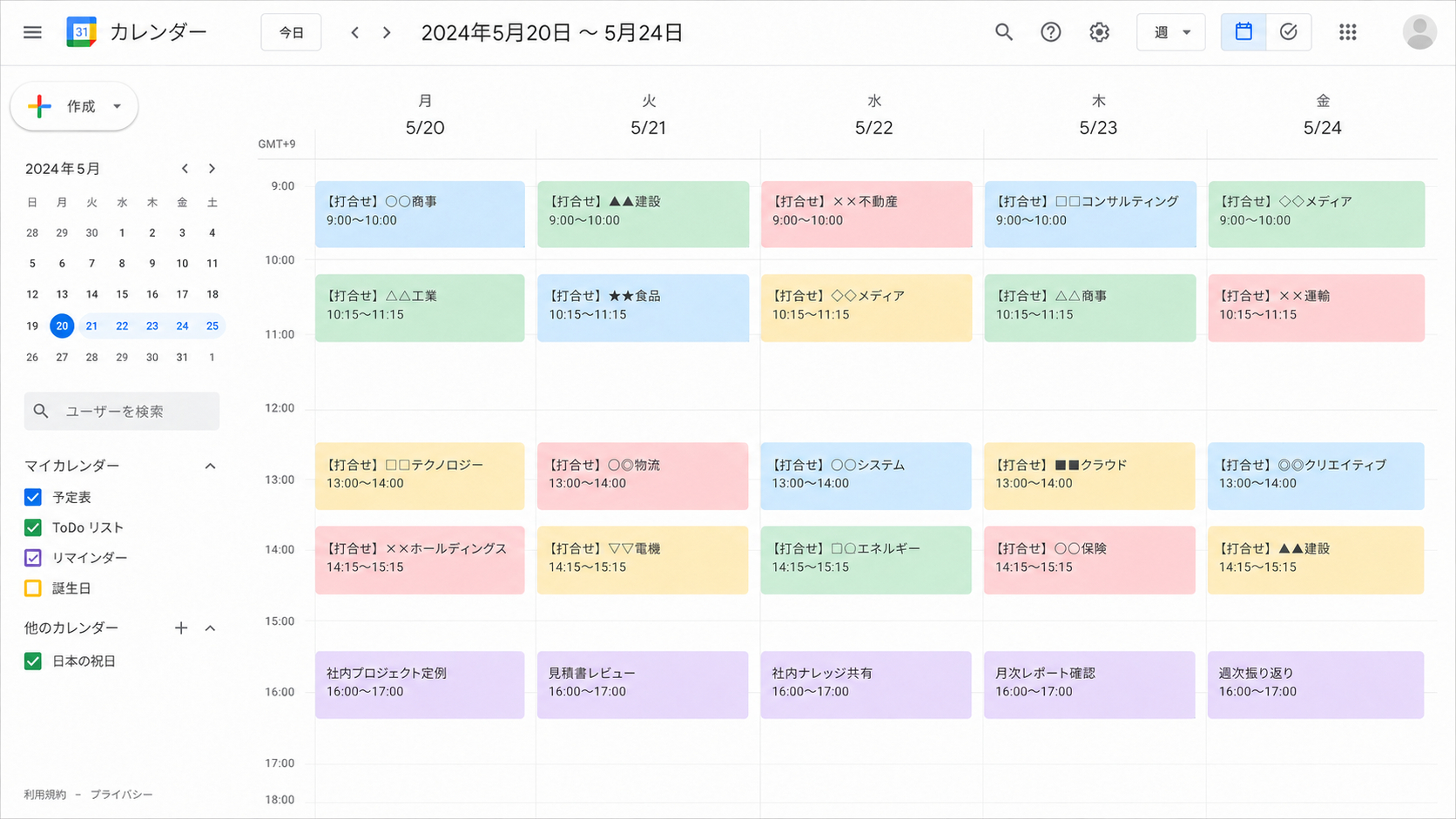This screenshot has width=1456, height=819.
Task: Toggle the リマインダー checkbox
Action: 33,558
